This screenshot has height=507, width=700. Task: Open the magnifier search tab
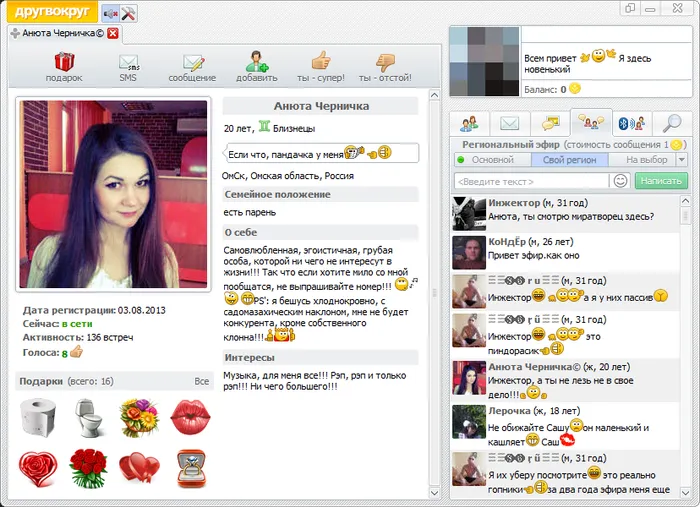pos(672,123)
